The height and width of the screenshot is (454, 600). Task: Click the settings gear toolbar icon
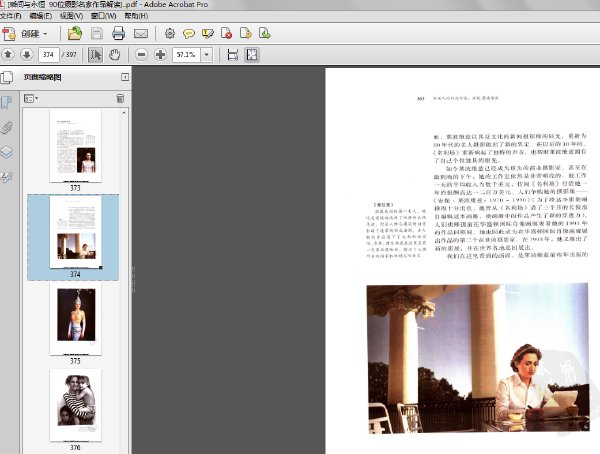pos(170,34)
